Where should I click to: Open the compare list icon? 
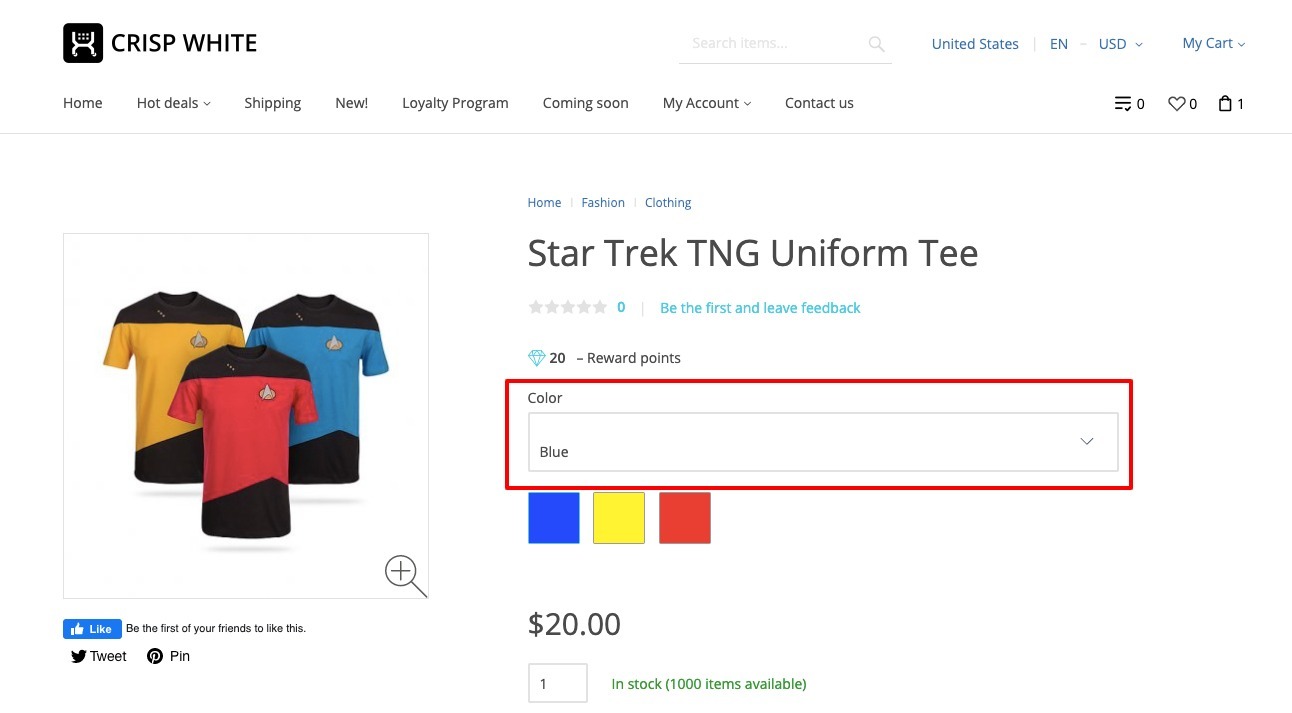(x=1124, y=103)
